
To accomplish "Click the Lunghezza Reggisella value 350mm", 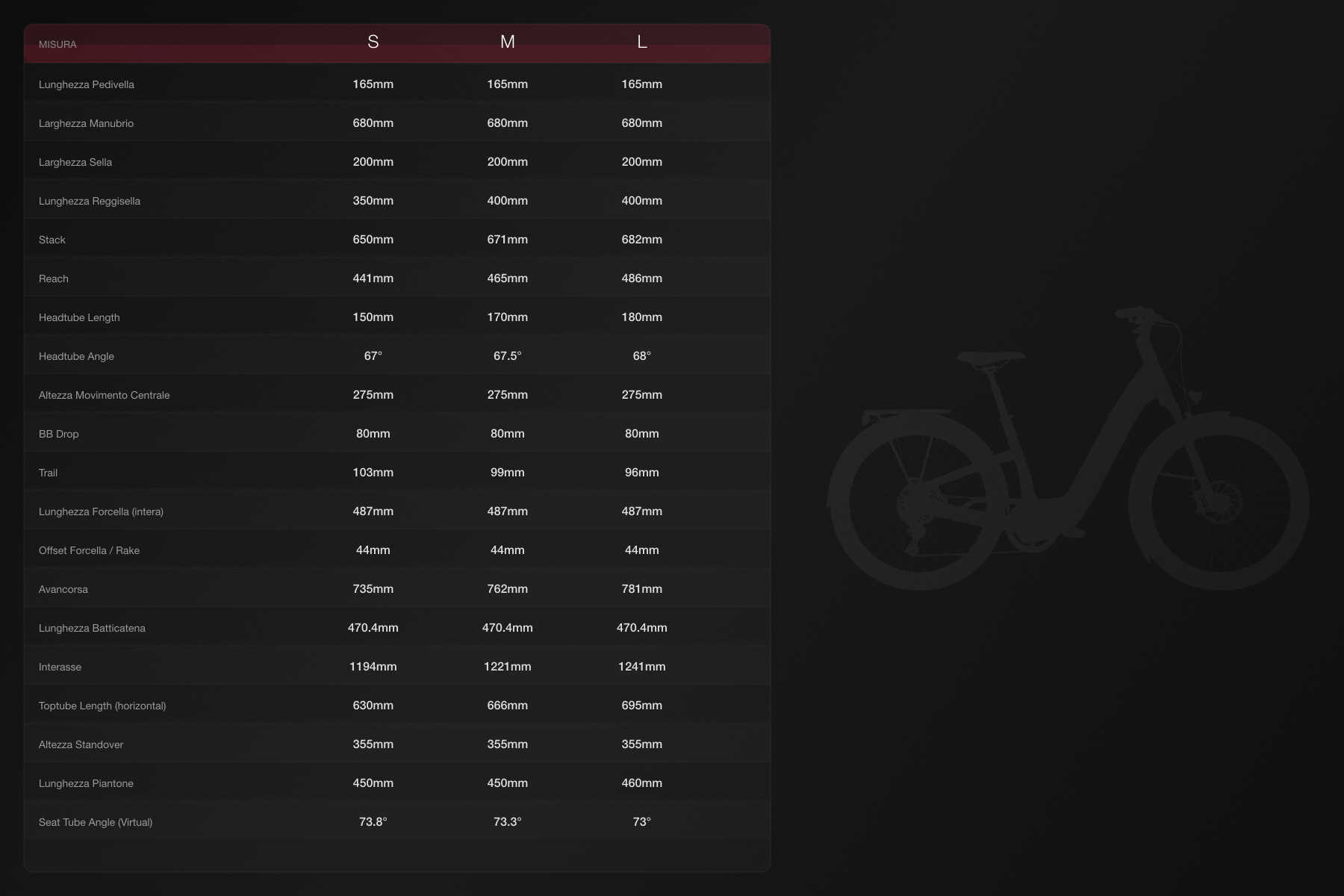I will coord(373,201).
